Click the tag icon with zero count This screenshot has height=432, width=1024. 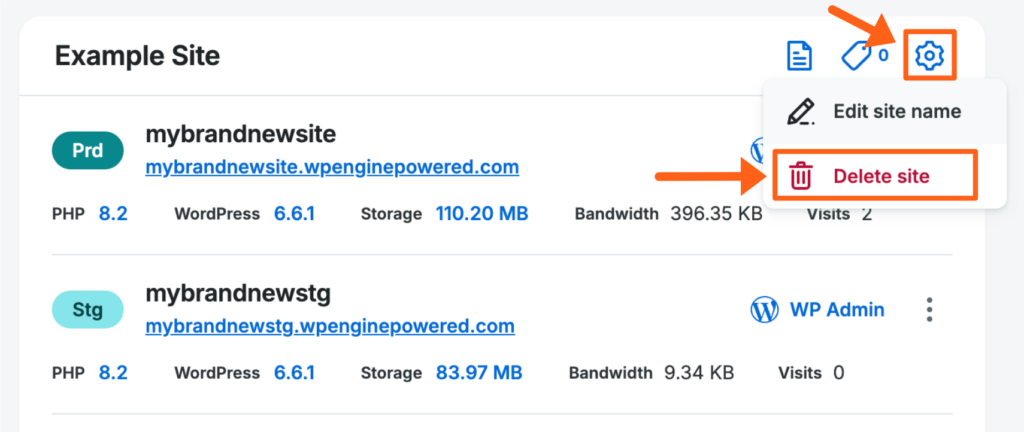pyautogui.click(x=858, y=56)
